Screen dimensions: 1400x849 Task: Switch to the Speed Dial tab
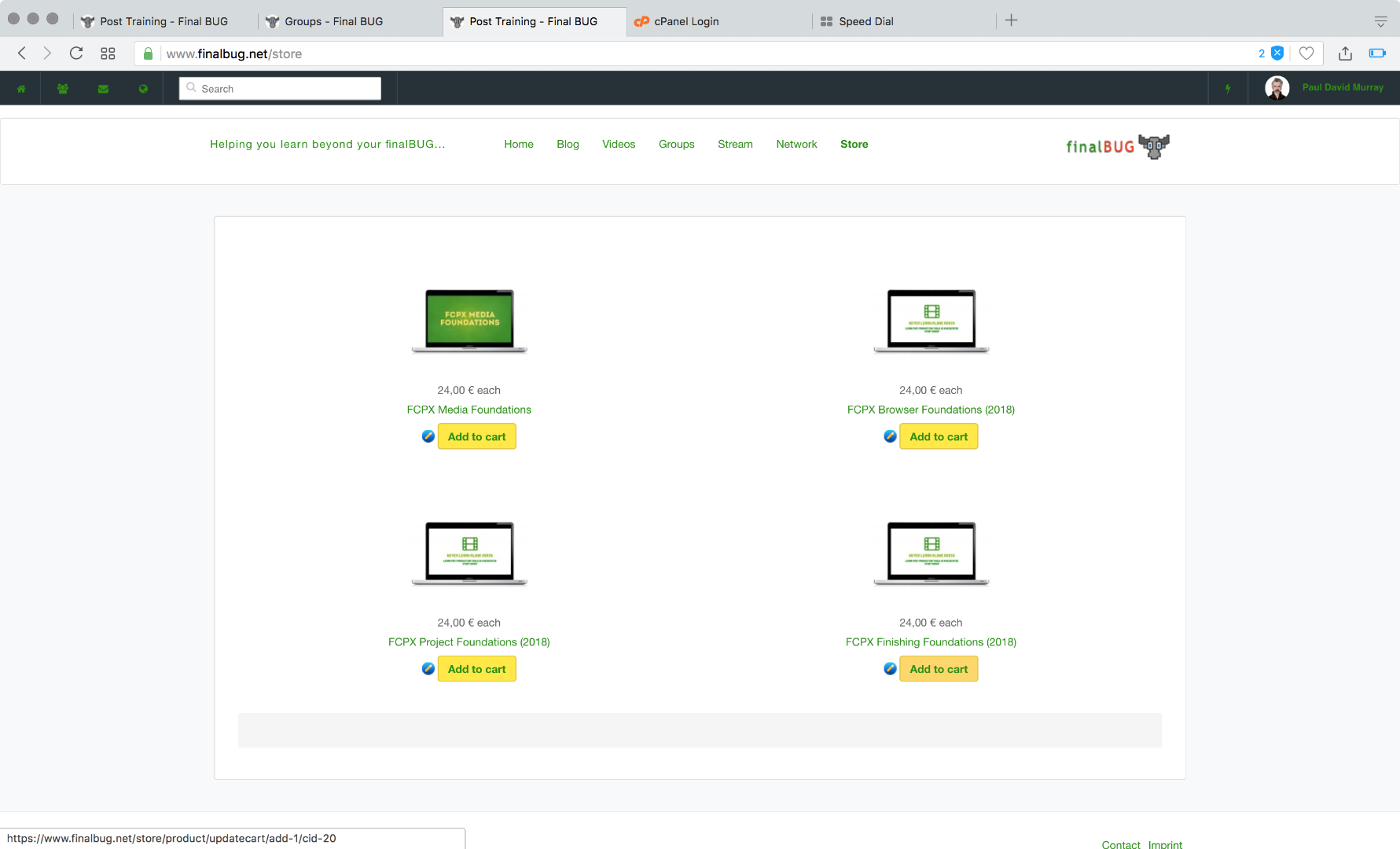click(904, 21)
